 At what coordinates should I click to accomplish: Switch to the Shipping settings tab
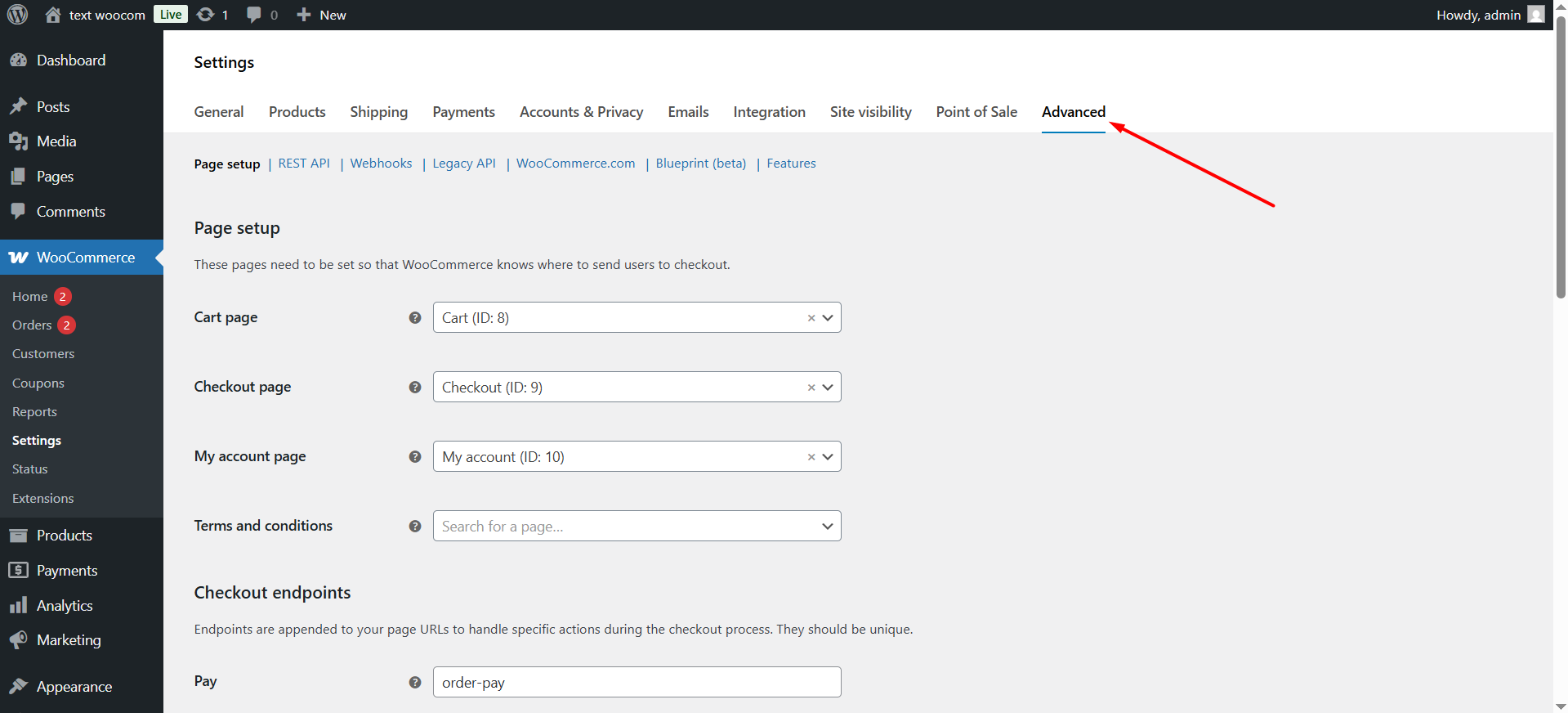click(x=378, y=112)
